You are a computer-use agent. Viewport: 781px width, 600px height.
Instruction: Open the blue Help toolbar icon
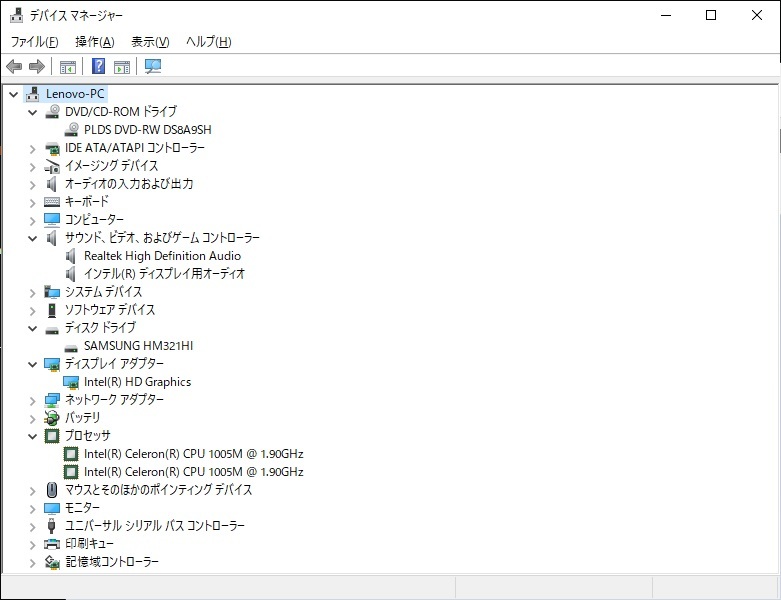(99, 66)
